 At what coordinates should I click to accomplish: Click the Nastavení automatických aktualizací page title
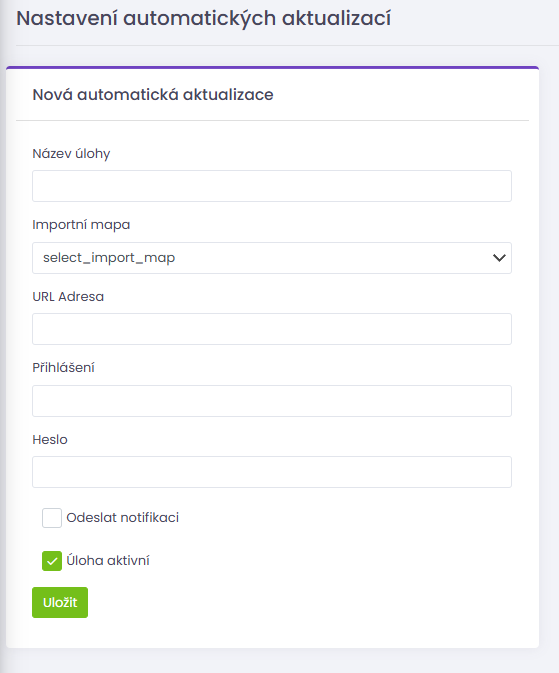pyautogui.click(x=204, y=19)
